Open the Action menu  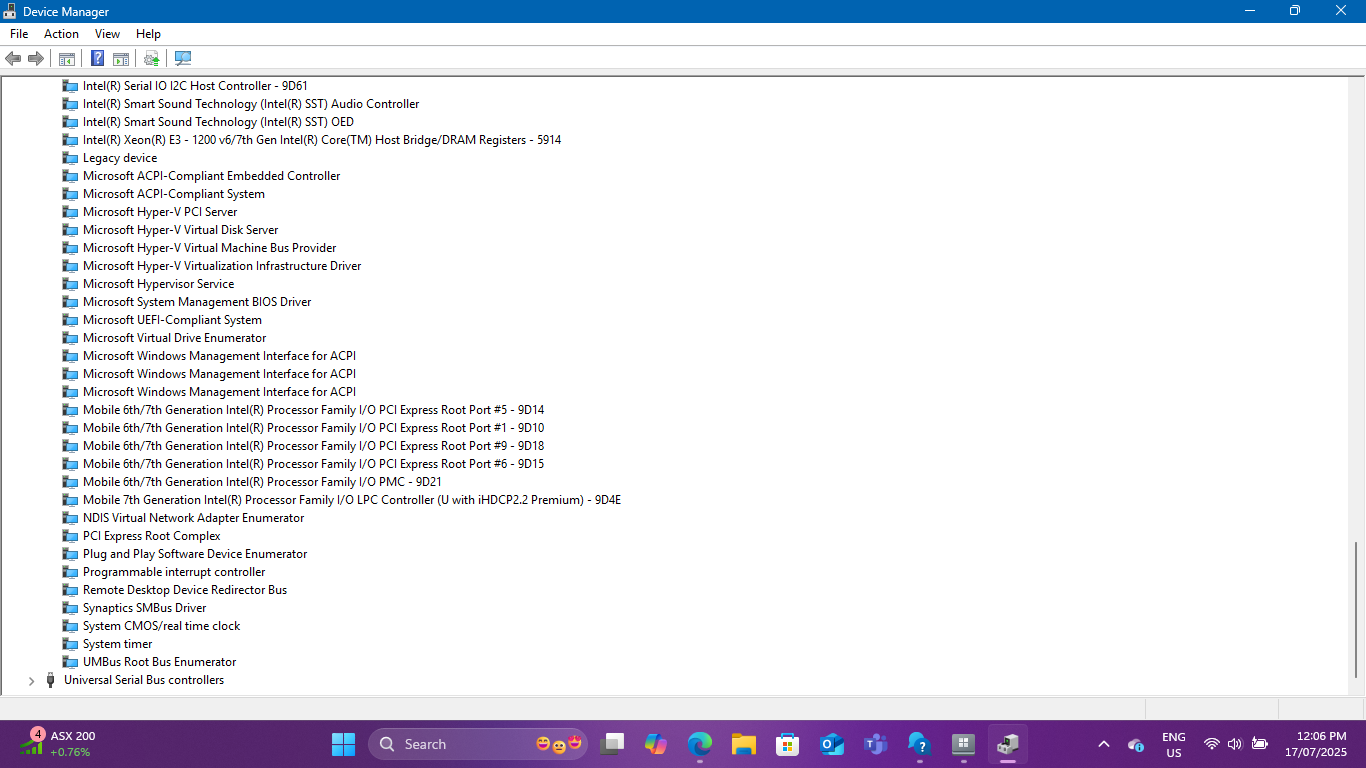(61, 34)
